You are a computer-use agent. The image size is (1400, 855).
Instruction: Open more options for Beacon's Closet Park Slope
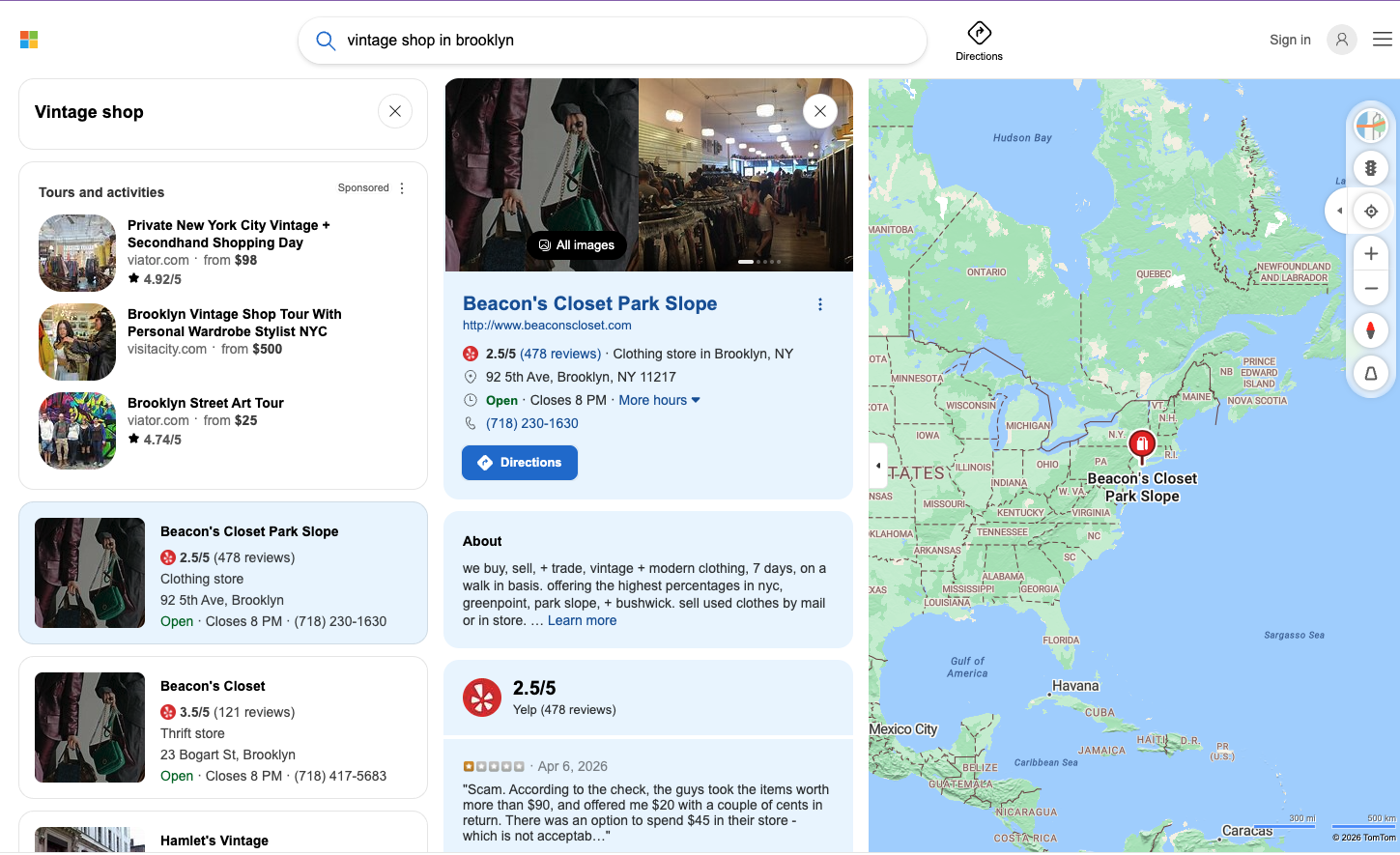[x=820, y=304]
